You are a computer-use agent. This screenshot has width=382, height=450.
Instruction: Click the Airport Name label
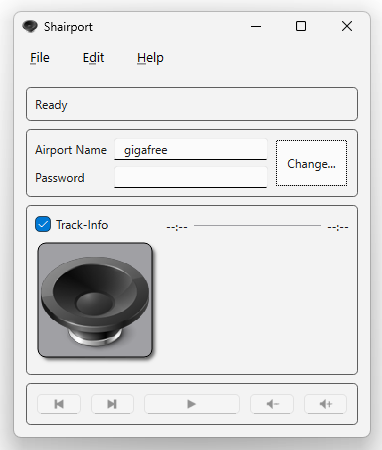click(x=71, y=150)
